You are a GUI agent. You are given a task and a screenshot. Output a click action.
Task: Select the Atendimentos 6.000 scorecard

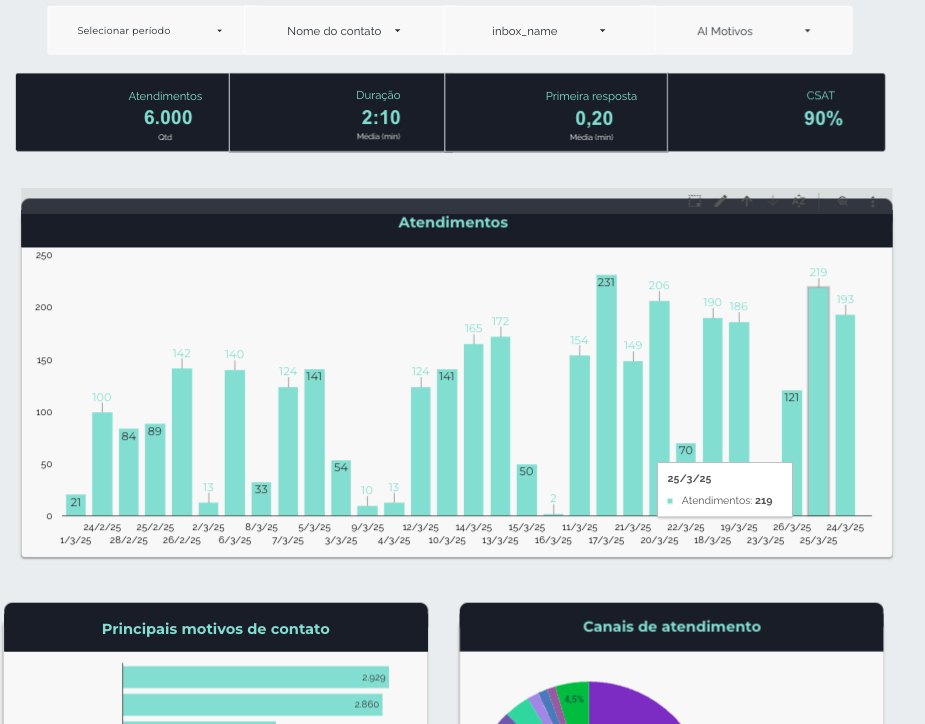[123, 112]
